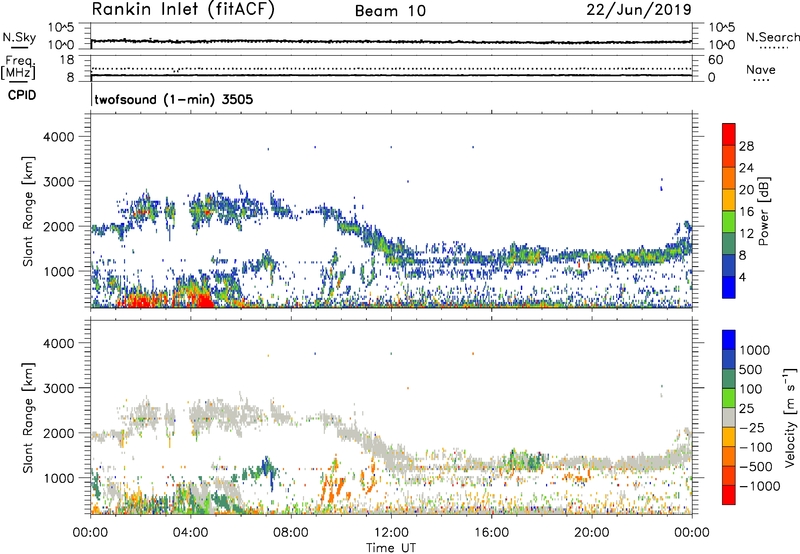This screenshot has width=800, height=554.
Task: Click the "12:00" time tick label
Action: click(x=391, y=533)
